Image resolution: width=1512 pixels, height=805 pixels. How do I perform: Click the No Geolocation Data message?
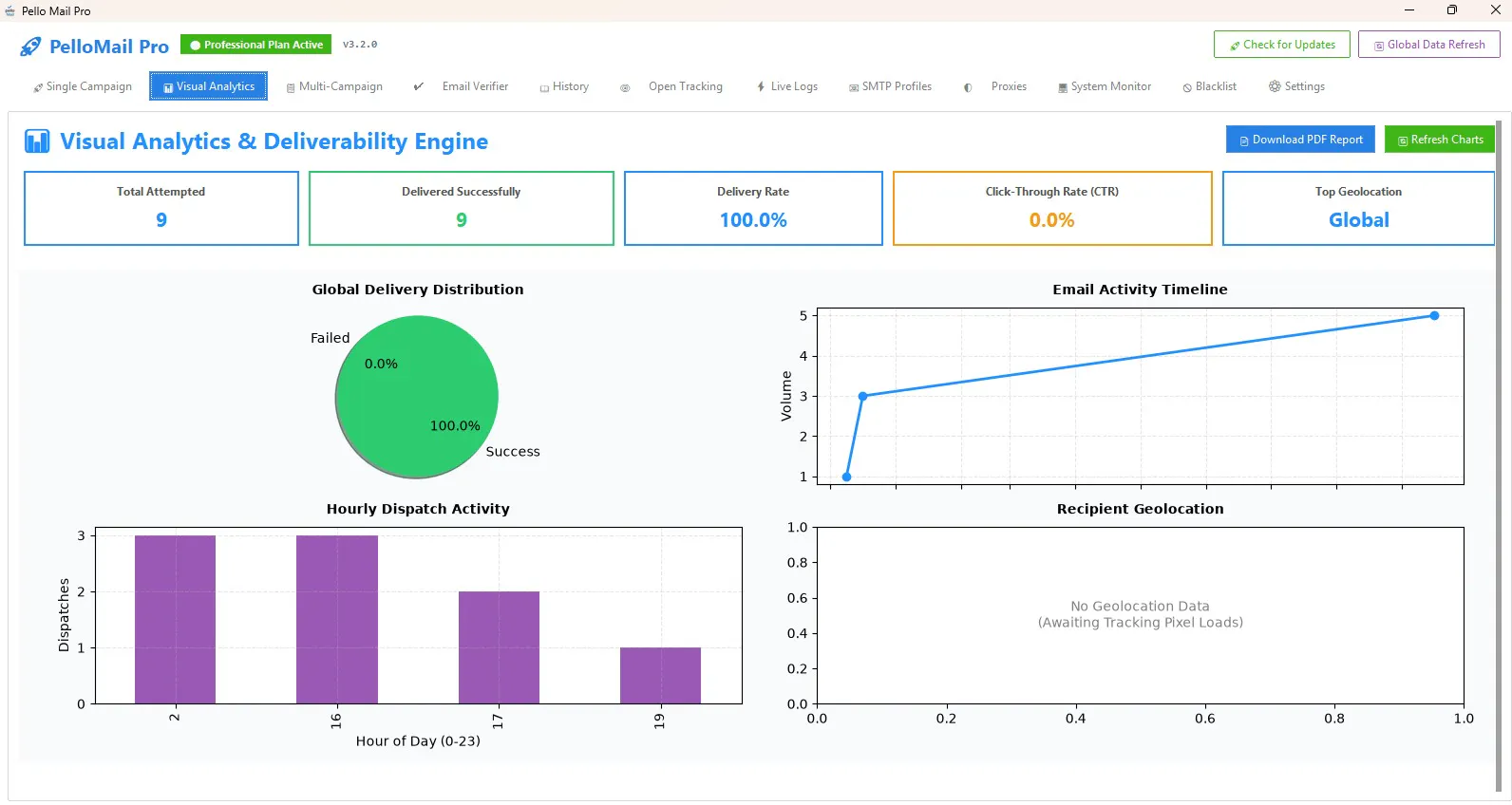[1140, 614]
